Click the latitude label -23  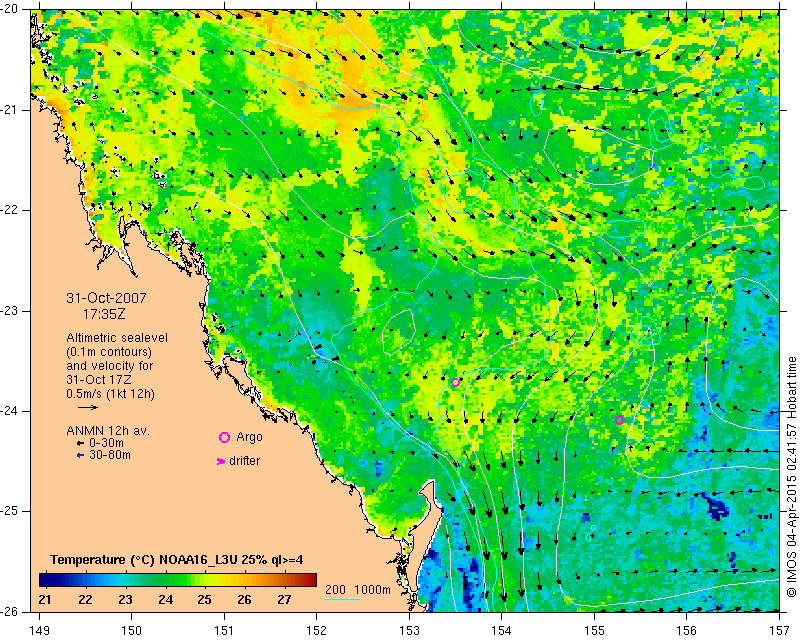(9, 311)
